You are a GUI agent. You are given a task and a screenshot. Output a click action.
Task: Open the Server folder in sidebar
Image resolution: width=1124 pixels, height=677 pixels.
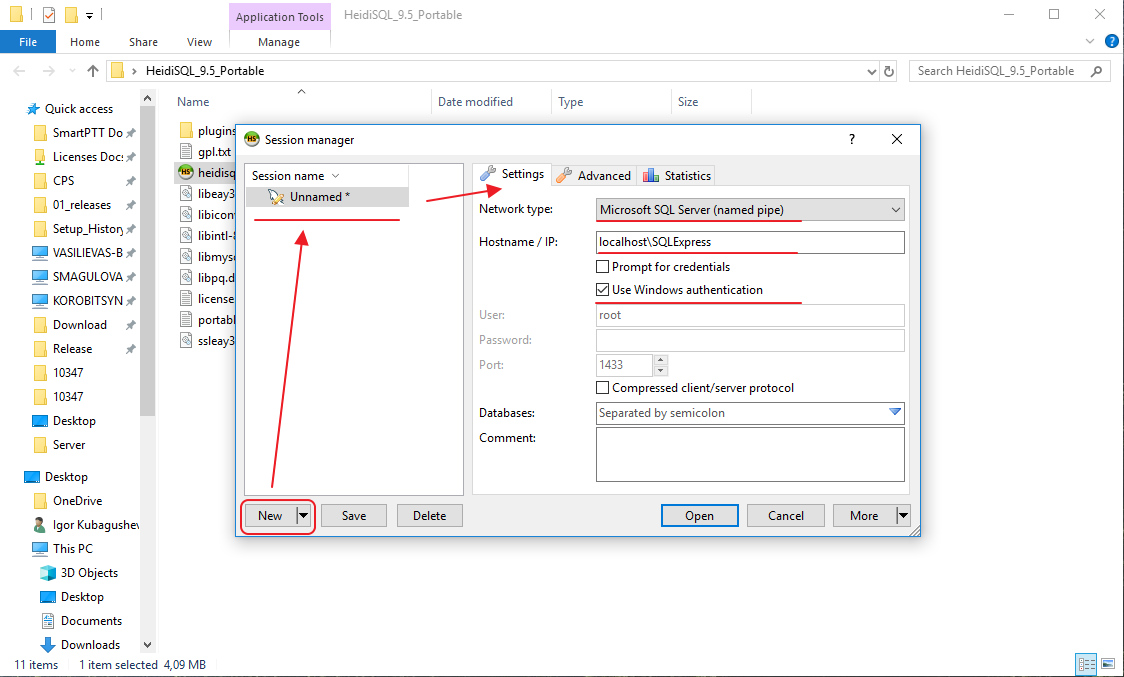69,445
